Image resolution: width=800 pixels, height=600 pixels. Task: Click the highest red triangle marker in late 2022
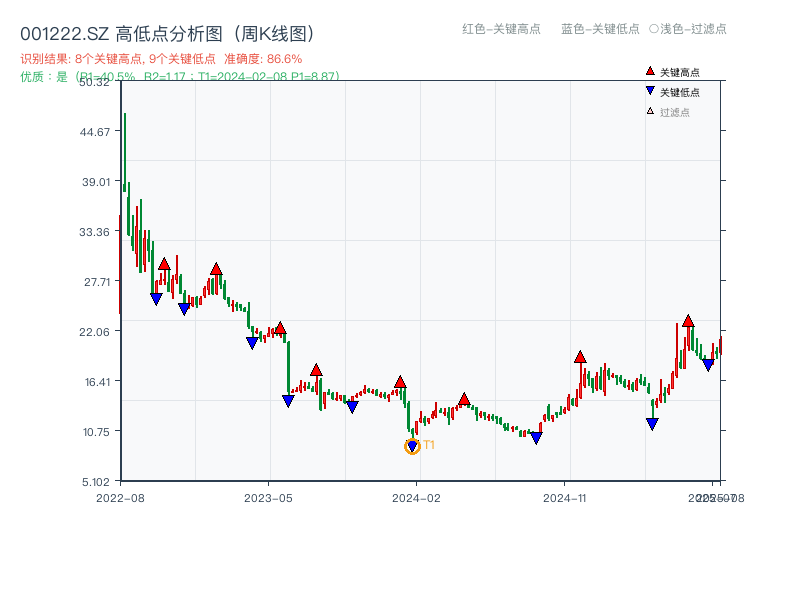(x=166, y=262)
